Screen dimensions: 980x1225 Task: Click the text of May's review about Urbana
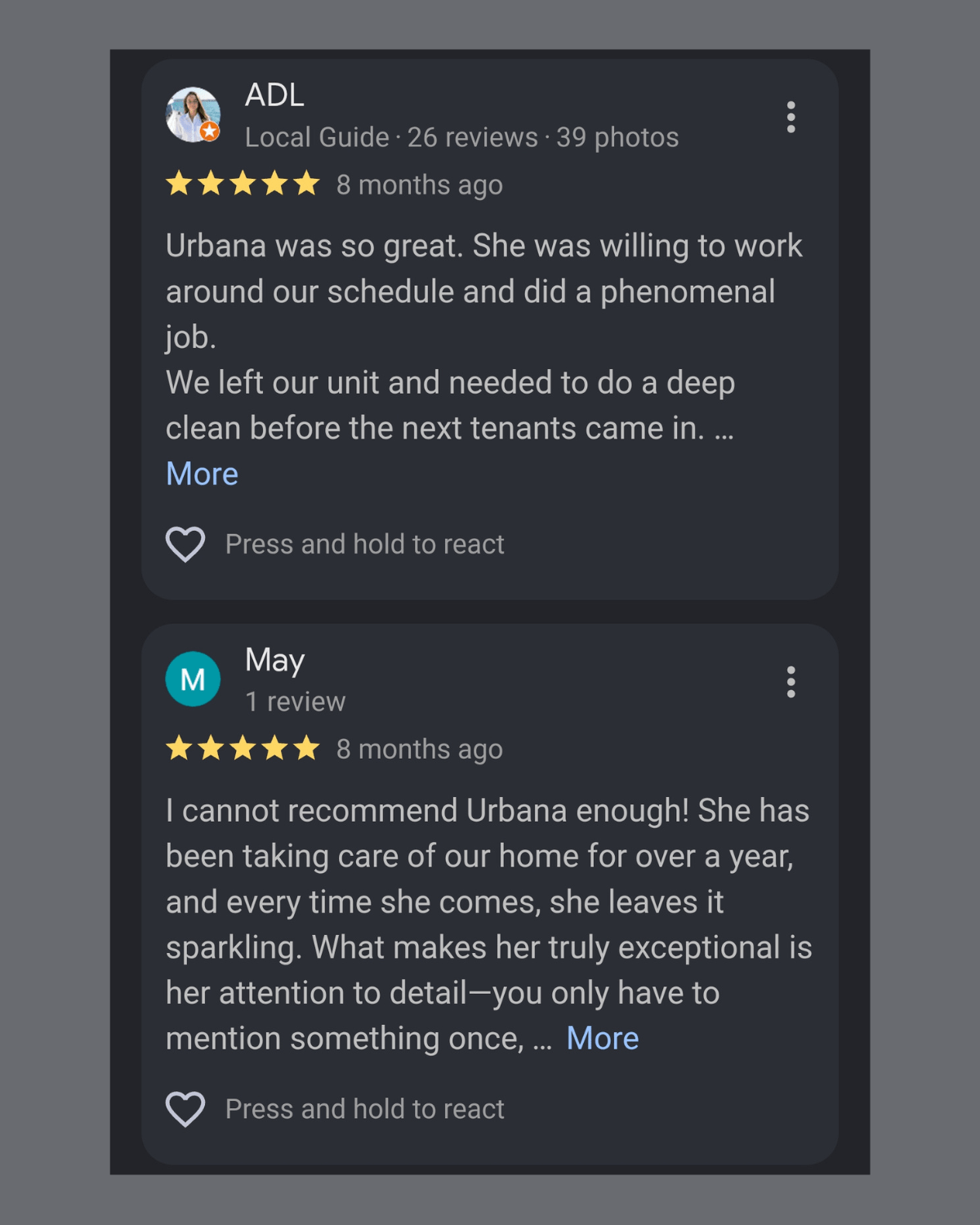(489, 924)
